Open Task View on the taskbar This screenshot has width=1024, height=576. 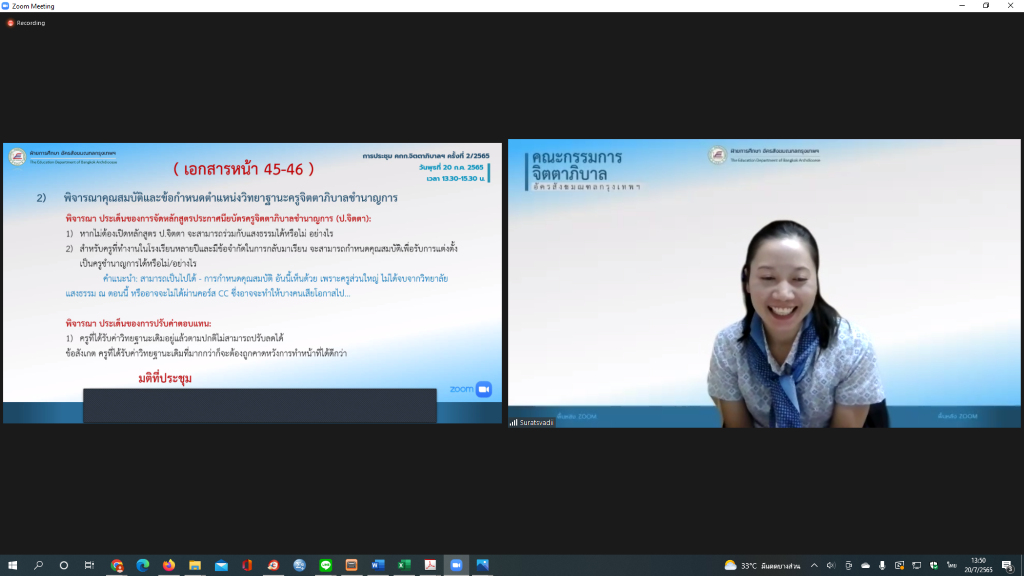[89, 565]
